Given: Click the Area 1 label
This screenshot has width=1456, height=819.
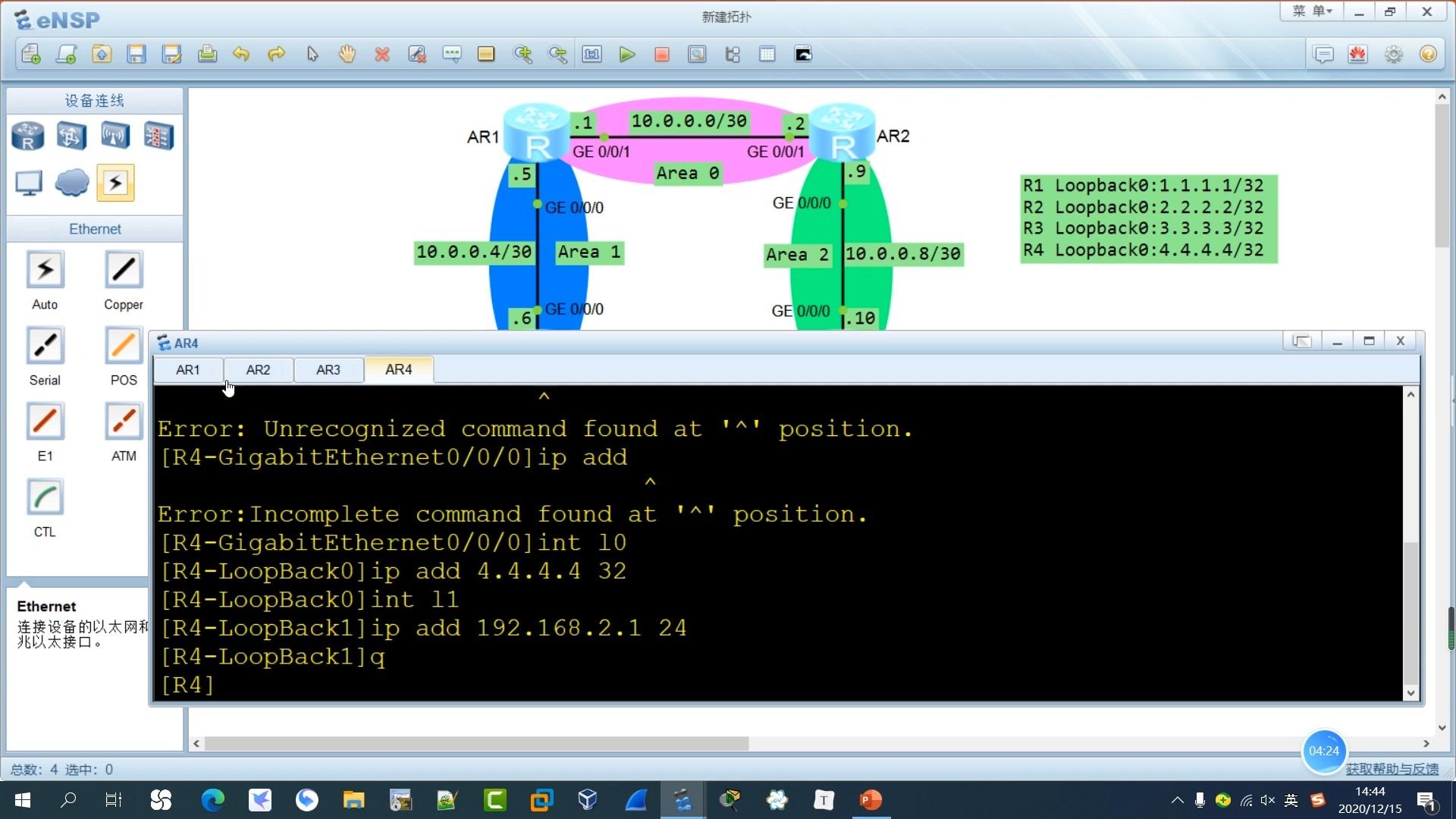Looking at the screenshot, I should 589,253.
